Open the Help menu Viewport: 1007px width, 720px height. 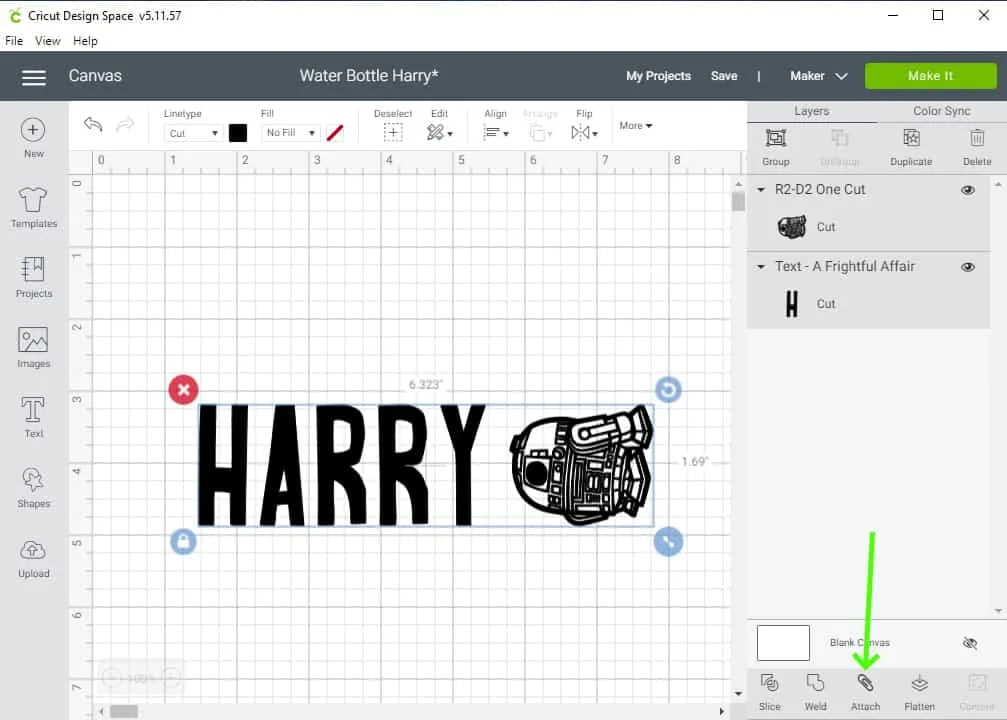(85, 41)
